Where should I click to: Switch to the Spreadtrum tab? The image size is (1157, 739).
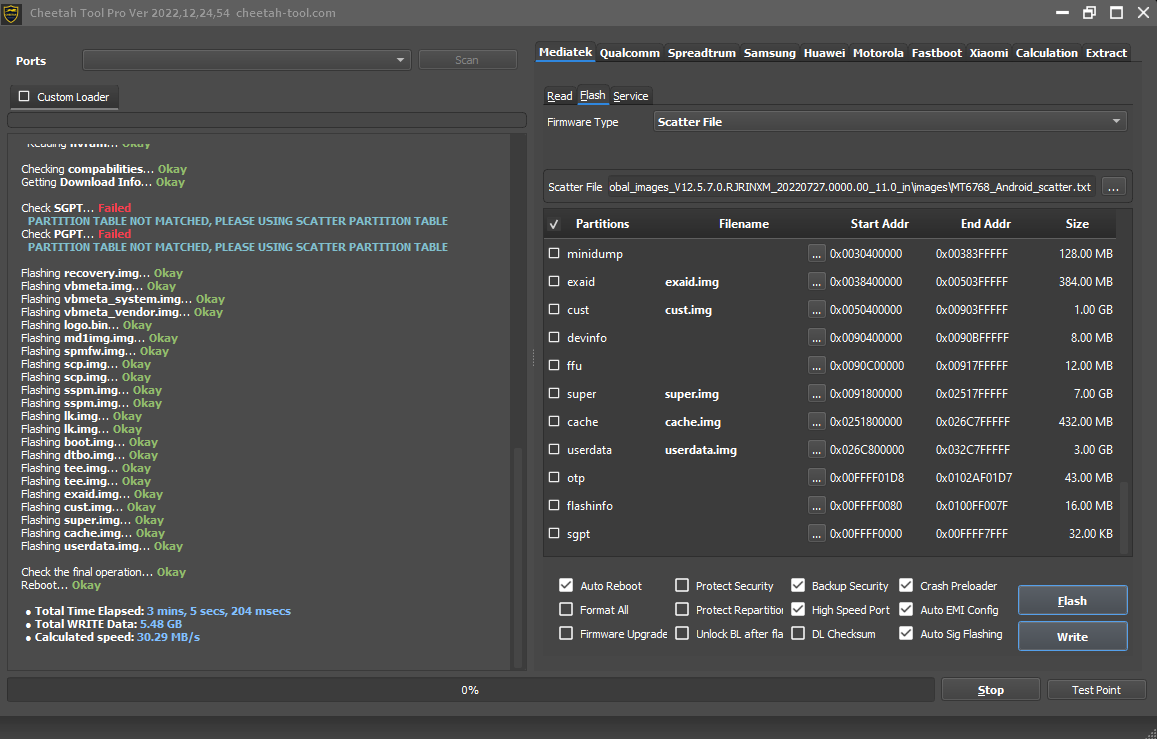click(x=702, y=53)
